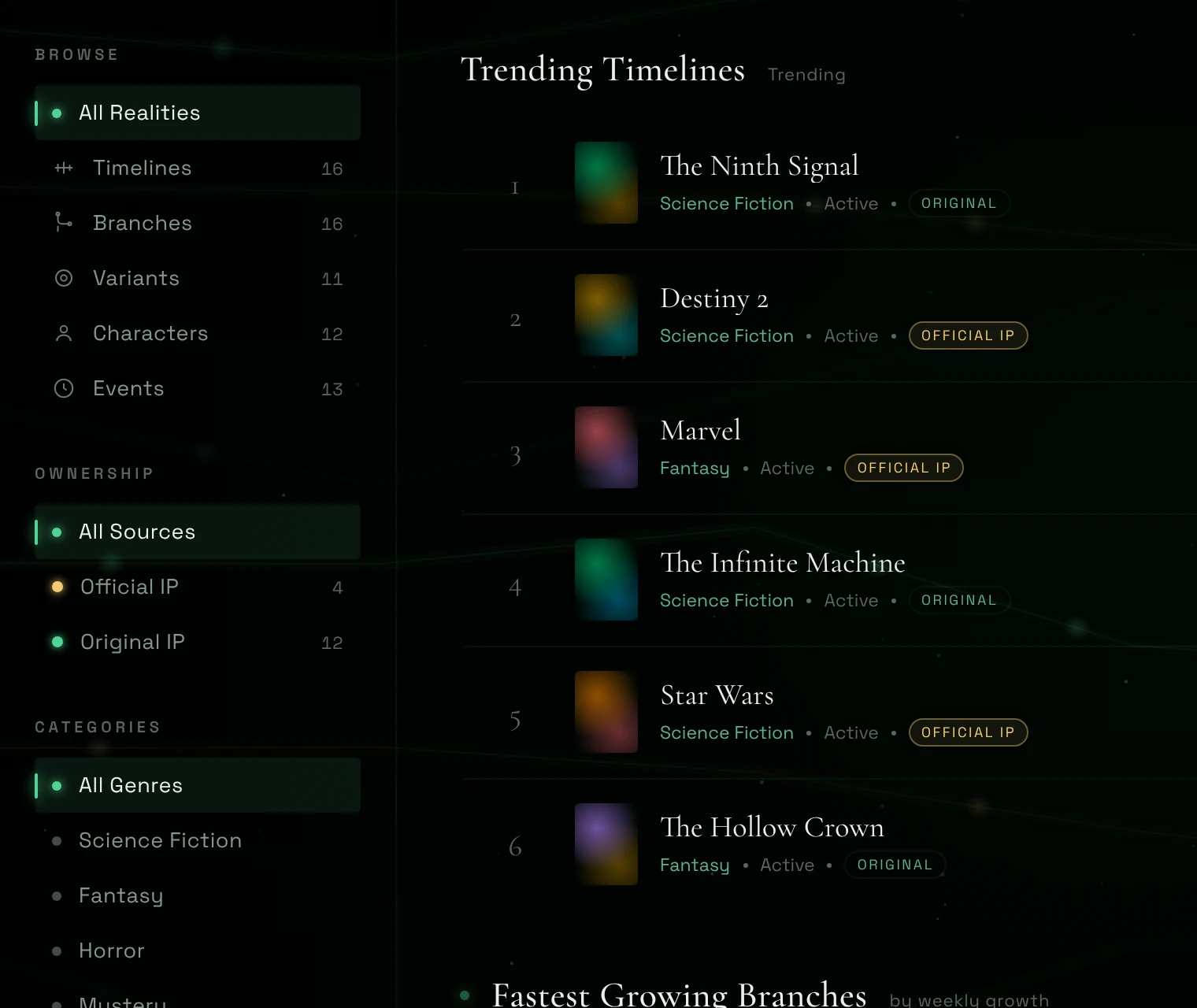Click the Fastest Growing Branches heading

click(679, 994)
